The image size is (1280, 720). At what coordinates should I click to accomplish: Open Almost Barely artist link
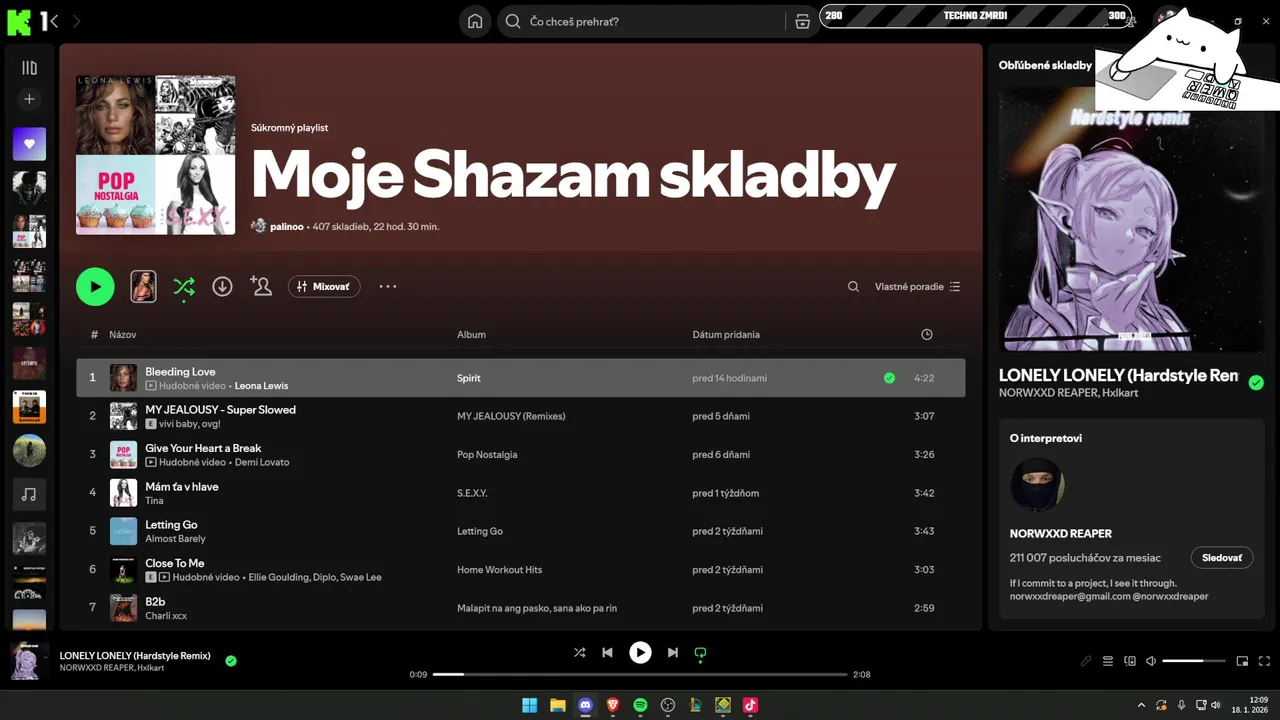click(175, 539)
